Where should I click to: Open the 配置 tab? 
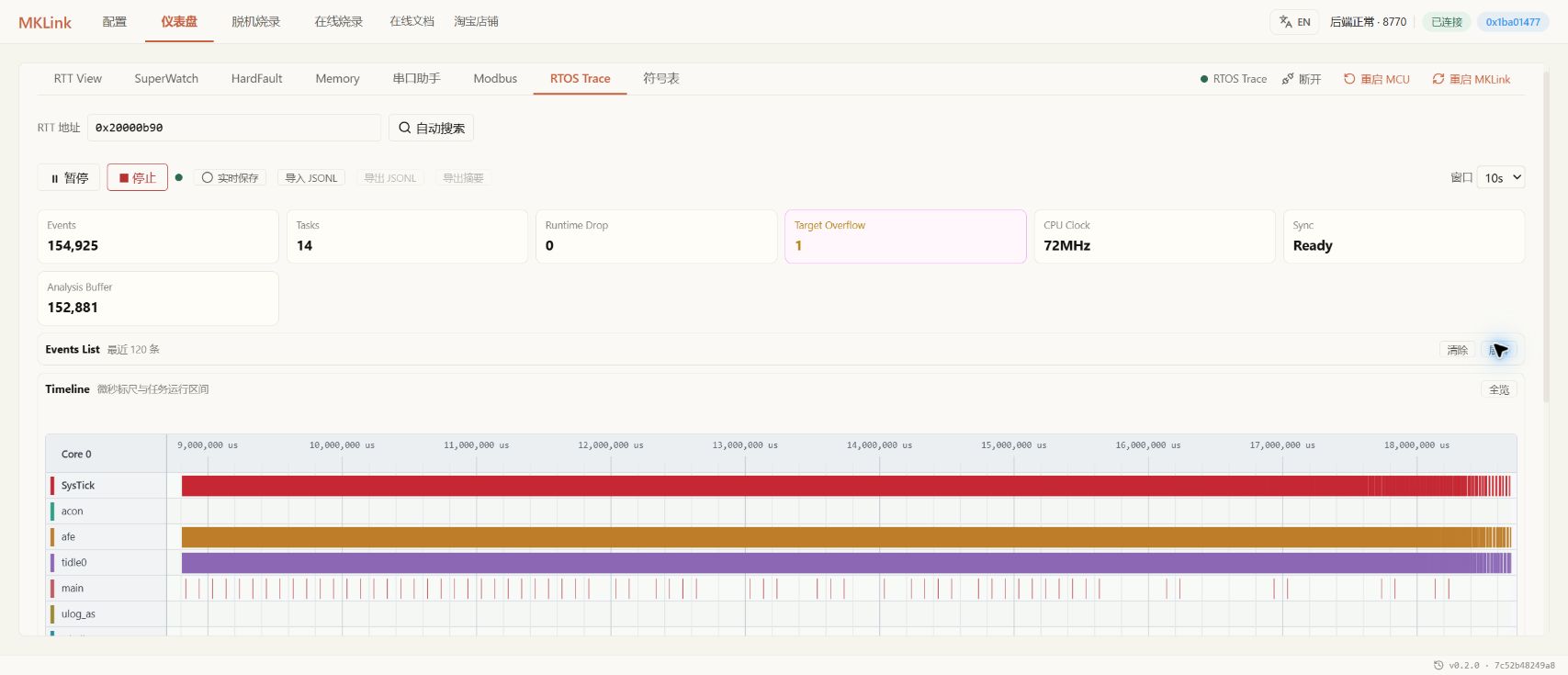pos(115,21)
